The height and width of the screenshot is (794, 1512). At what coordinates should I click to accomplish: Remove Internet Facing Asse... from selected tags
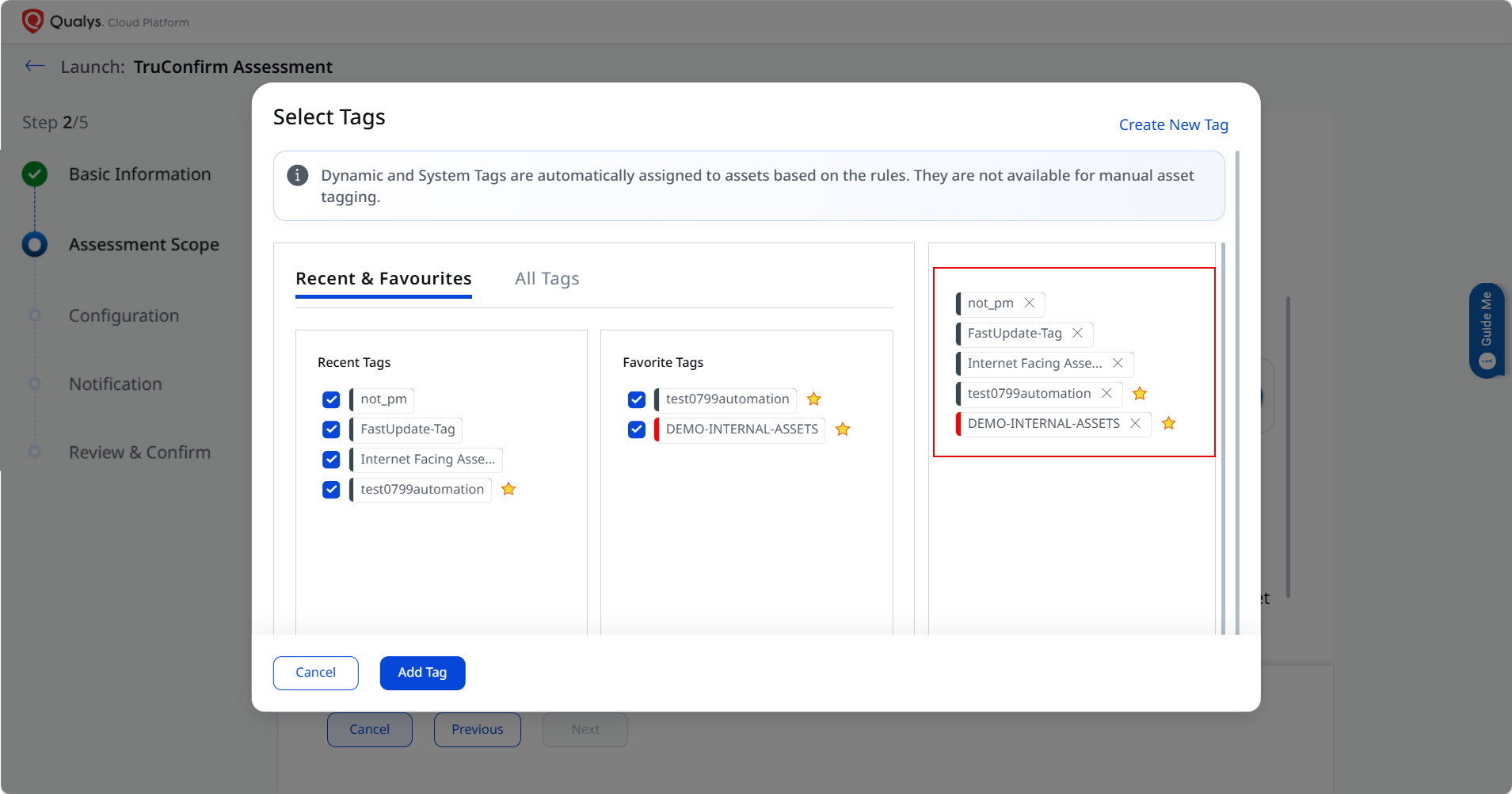coord(1118,363)
